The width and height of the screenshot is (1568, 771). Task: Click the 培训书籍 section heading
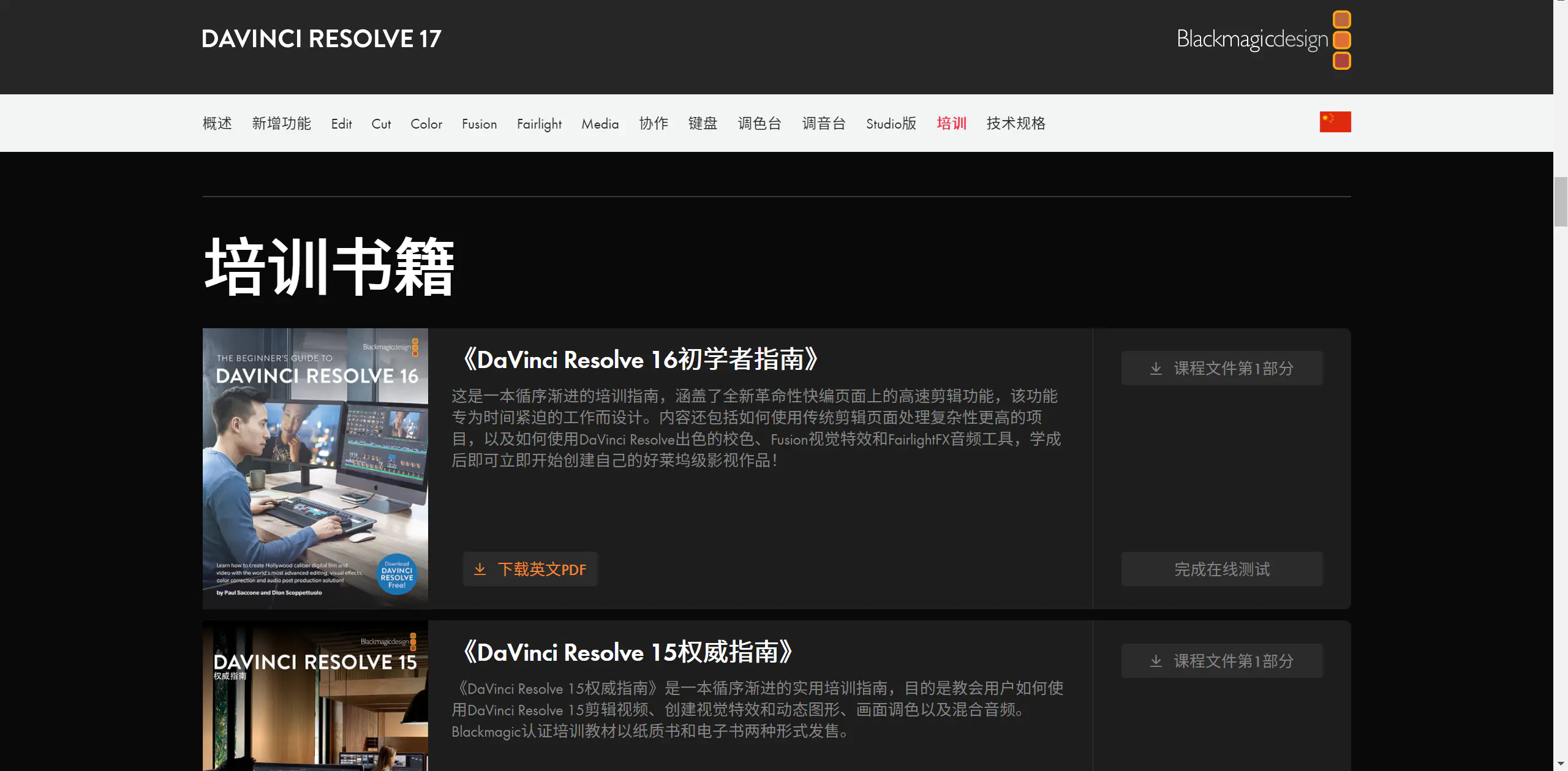[x=329, y=266]
